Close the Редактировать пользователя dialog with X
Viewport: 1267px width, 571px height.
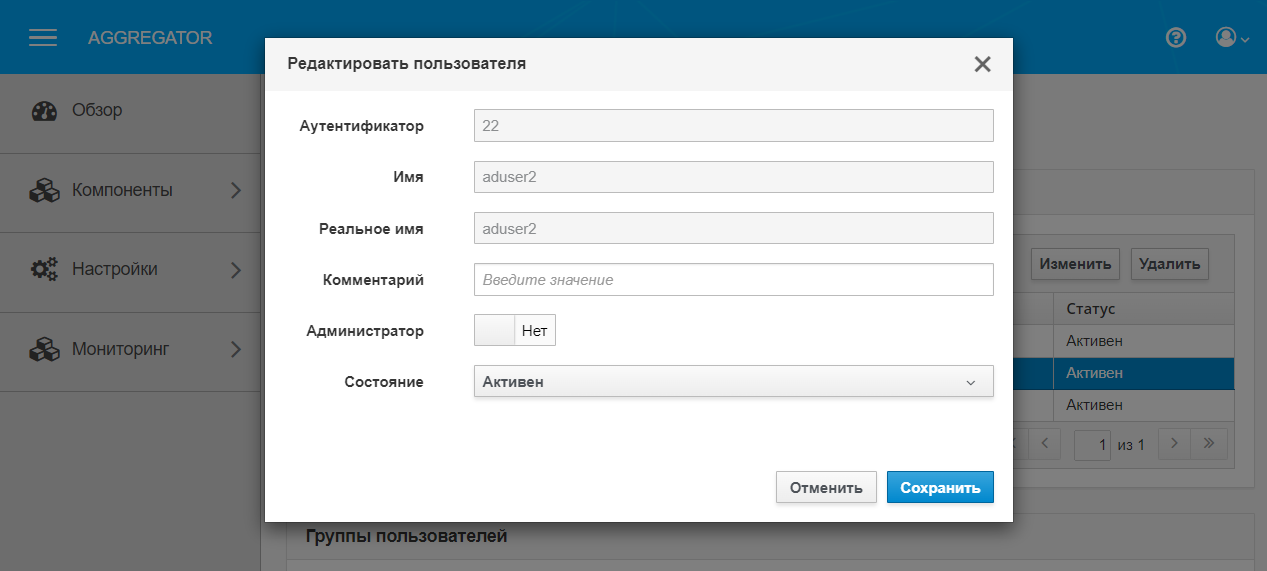tap(982, 64)
